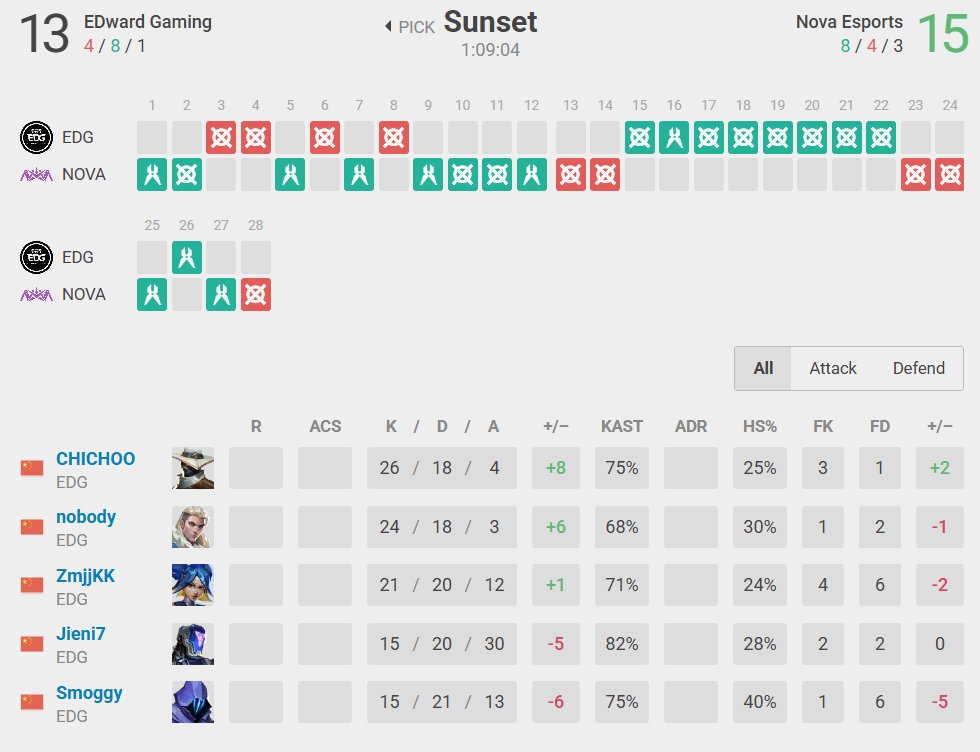Switch to the Attack stats tab
Image resolution: width=980 pixels, height=752 pixels.
832,368
